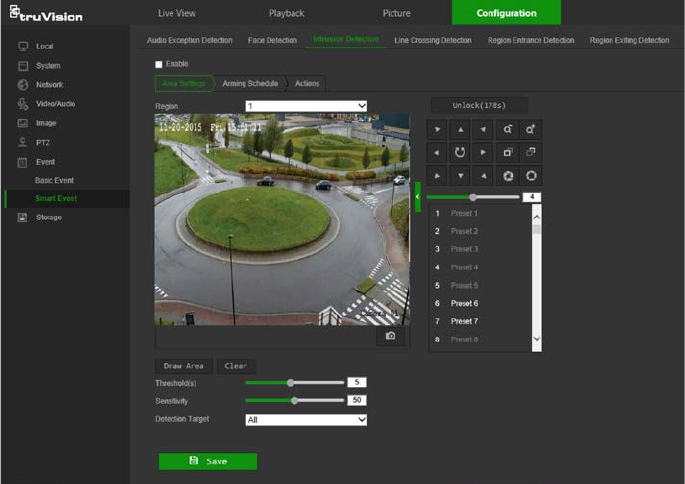Click the zoom out magnifier icon
The image size is (685, 484).
508,129
